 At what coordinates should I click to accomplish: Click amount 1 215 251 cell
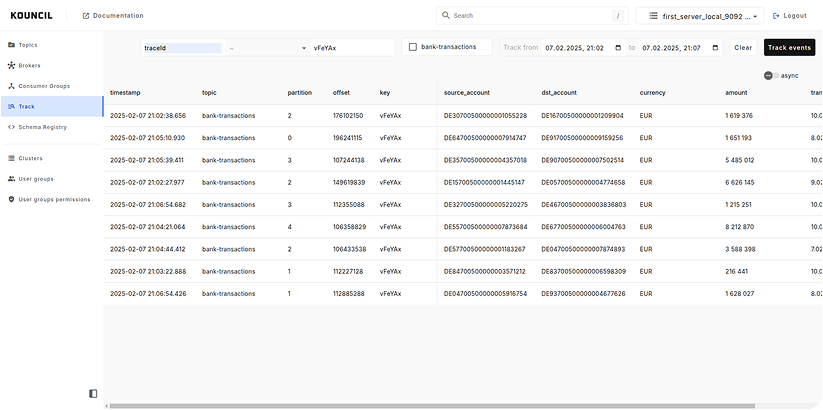740,205
